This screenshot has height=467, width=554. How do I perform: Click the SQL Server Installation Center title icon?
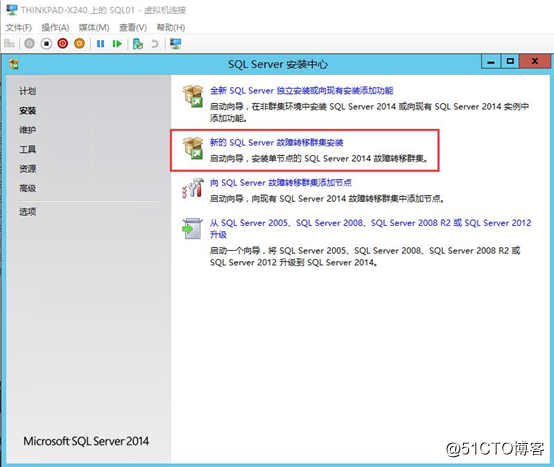click(x=14, y=64)
